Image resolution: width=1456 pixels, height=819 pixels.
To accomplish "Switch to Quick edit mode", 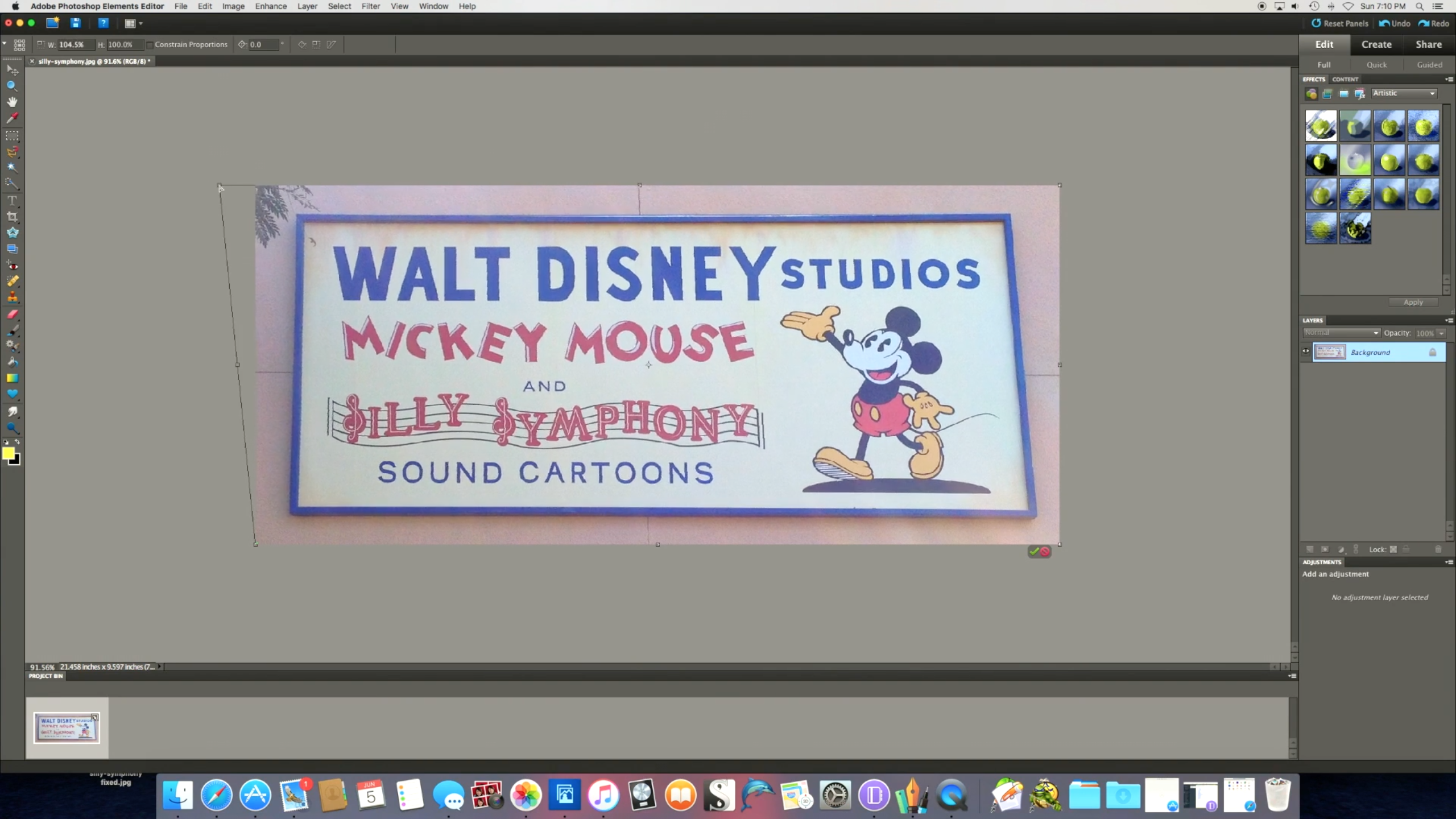I will [1377, 65].
